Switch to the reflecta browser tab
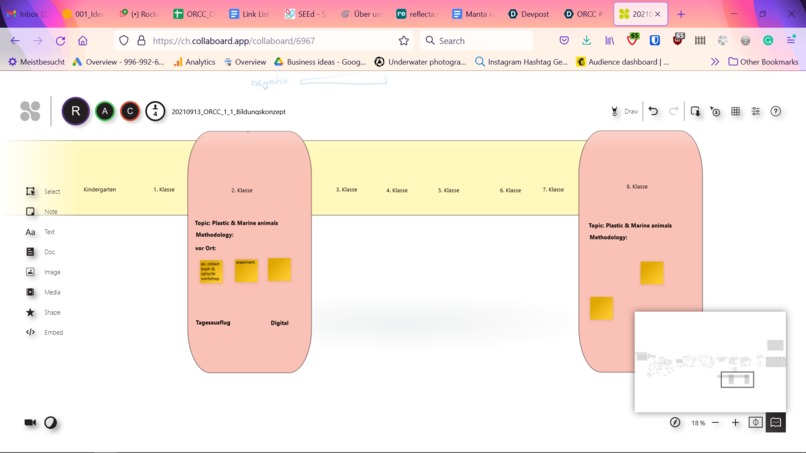 417,14
